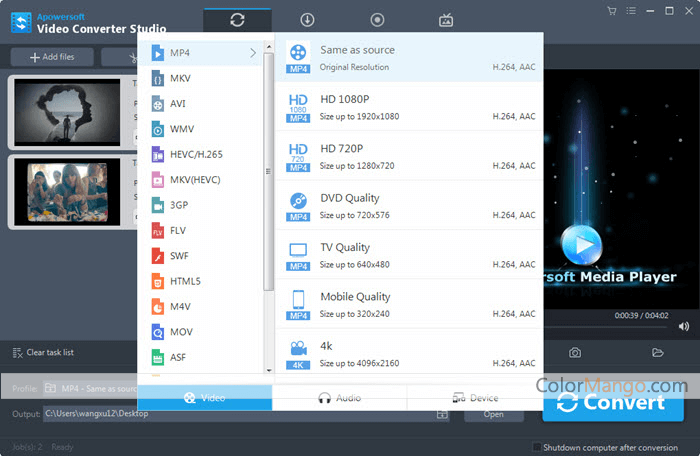Take a snapshot with the camera icon
Screen dimensions: 700x456
pyautogui.click(x=575, y=352)
